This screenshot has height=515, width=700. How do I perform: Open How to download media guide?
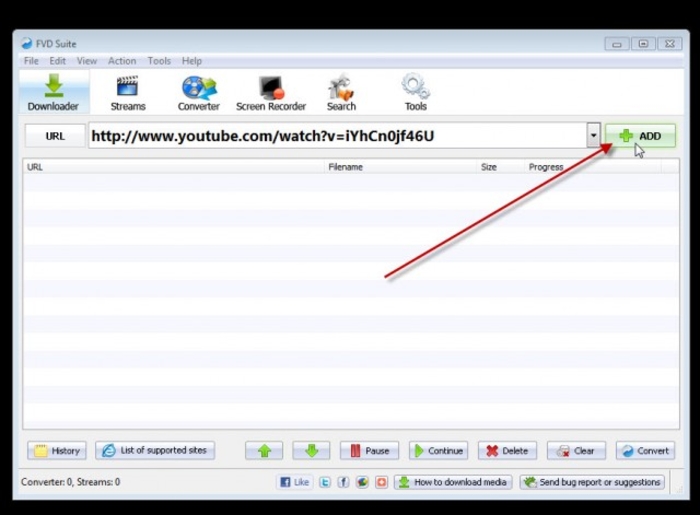coord(453,482)
